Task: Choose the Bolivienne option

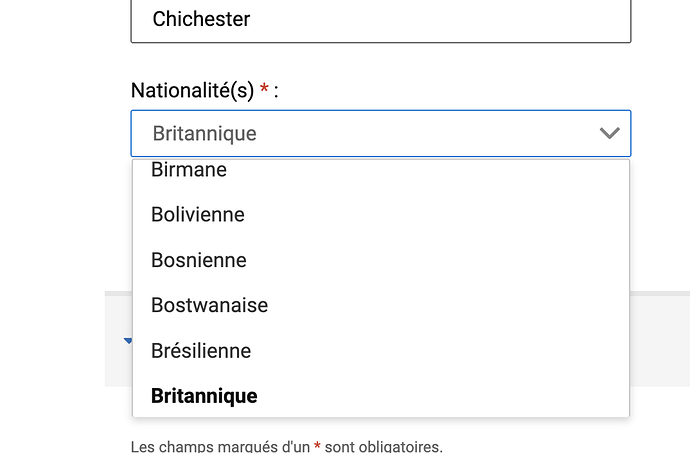Action: tap(198, 214)
